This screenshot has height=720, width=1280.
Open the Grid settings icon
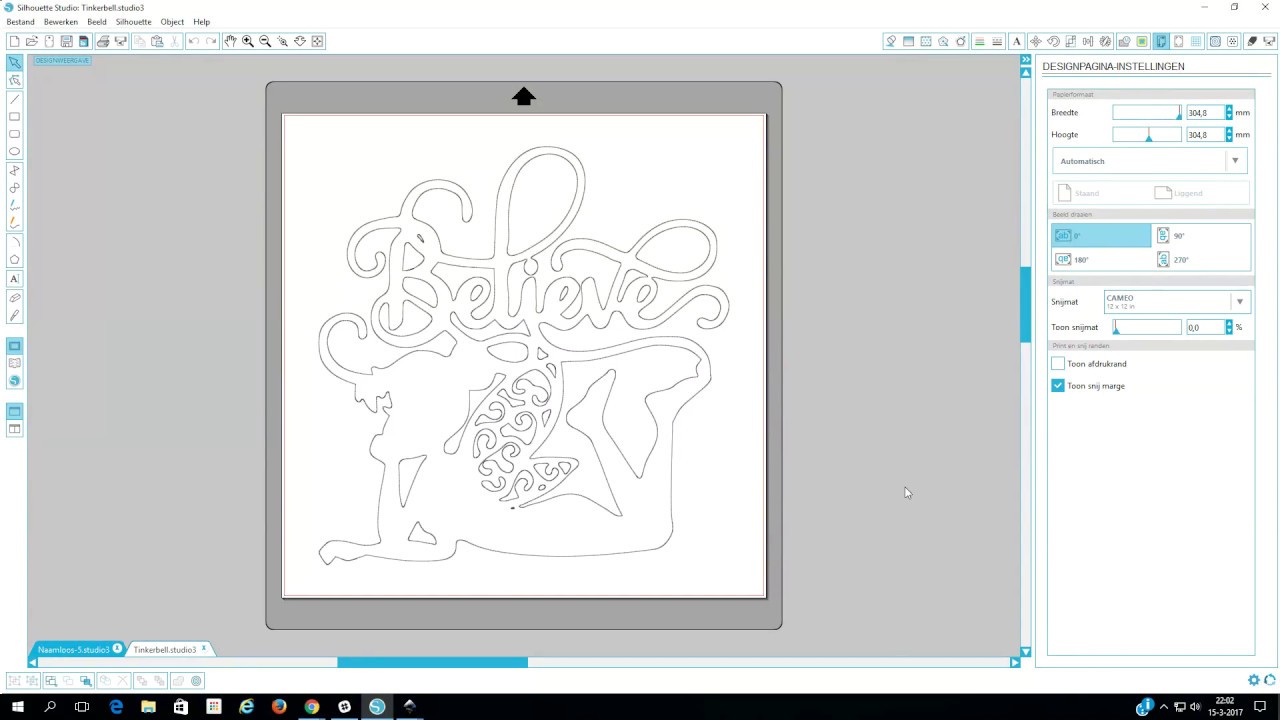(x=1196, y=41)
